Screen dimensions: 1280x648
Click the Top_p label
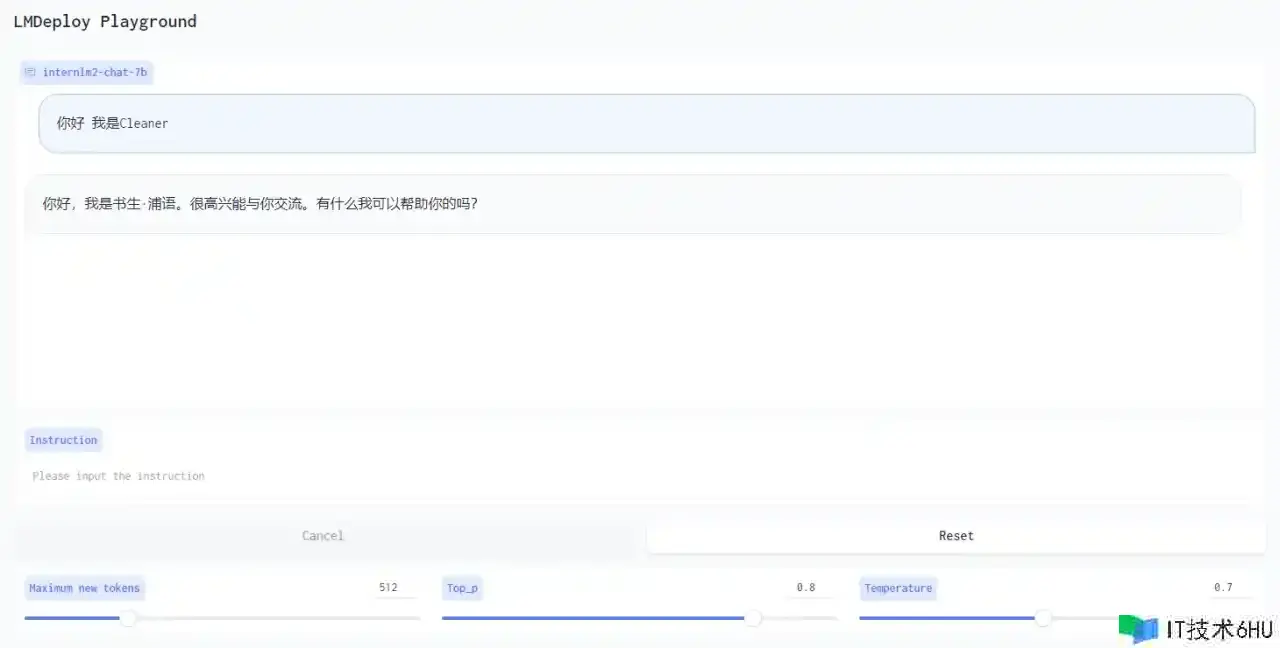point(462,588)
